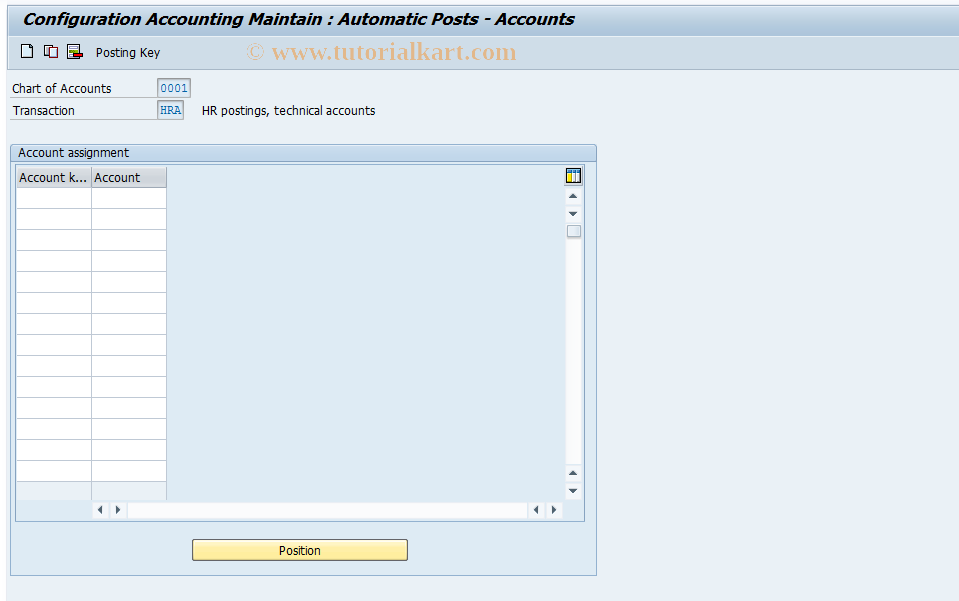Open the table column settings icon
The image size is (959, 601).
pos(573,176)
